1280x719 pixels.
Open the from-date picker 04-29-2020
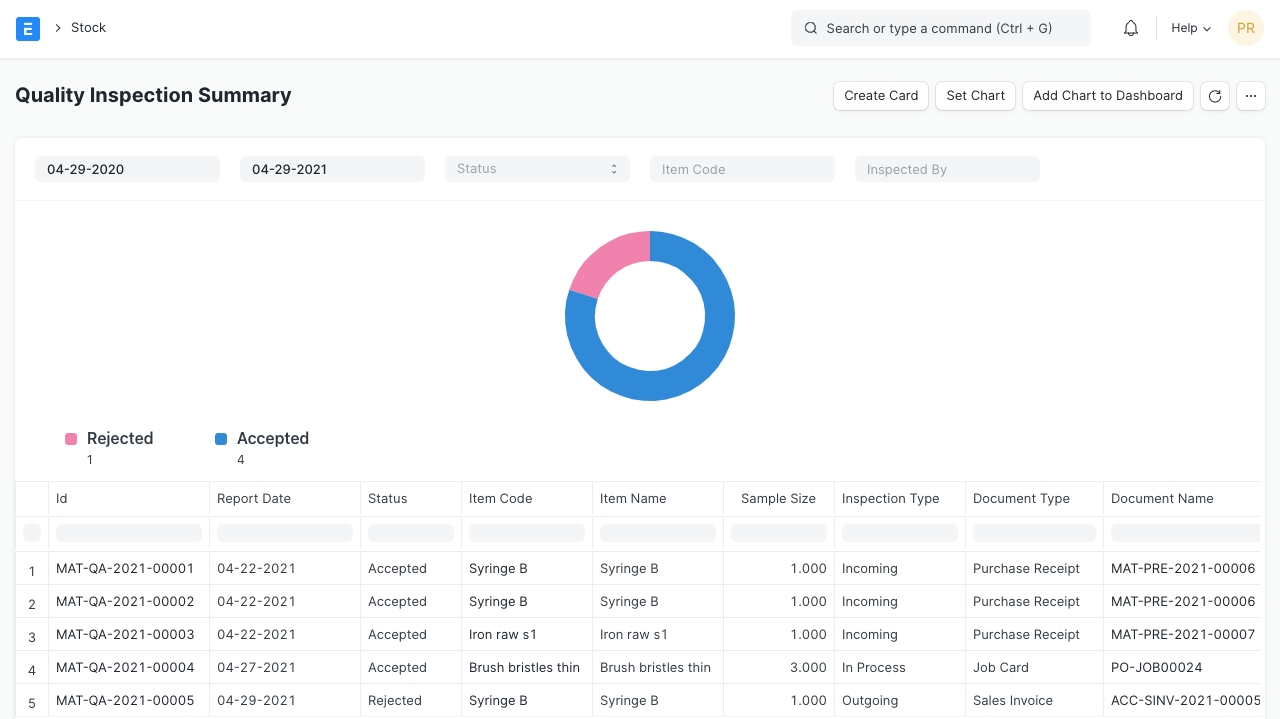127,169
